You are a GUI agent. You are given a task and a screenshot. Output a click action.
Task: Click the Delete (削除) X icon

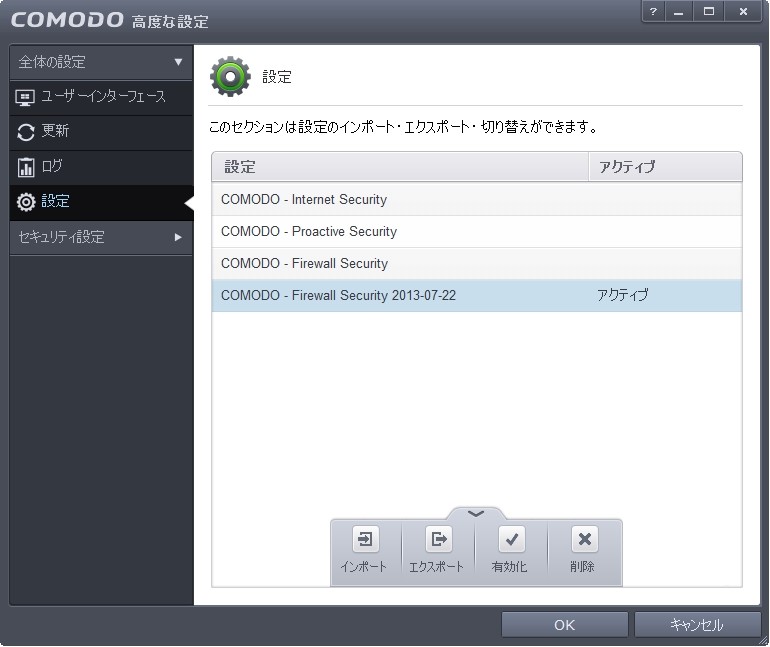[x=584, y=539]
